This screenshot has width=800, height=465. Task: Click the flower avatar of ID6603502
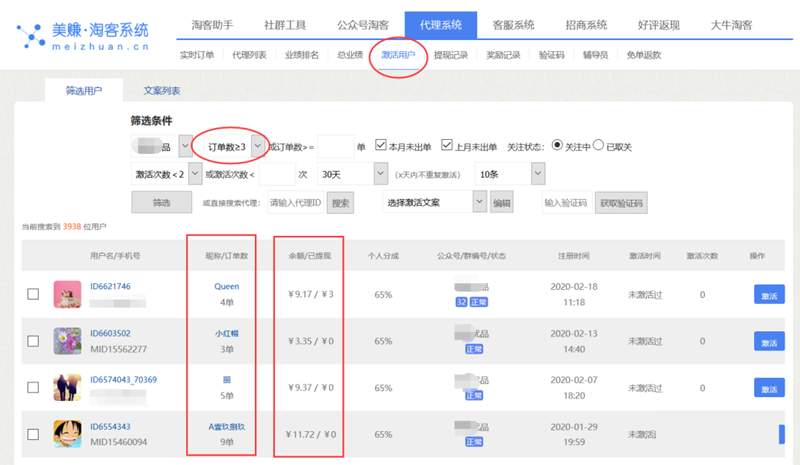[67, 341]
